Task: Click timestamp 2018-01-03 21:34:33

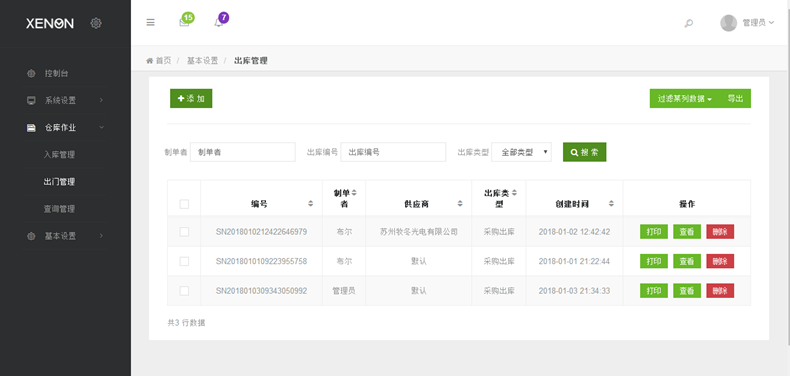Action: pyautogui.click(x=574, y=291)
